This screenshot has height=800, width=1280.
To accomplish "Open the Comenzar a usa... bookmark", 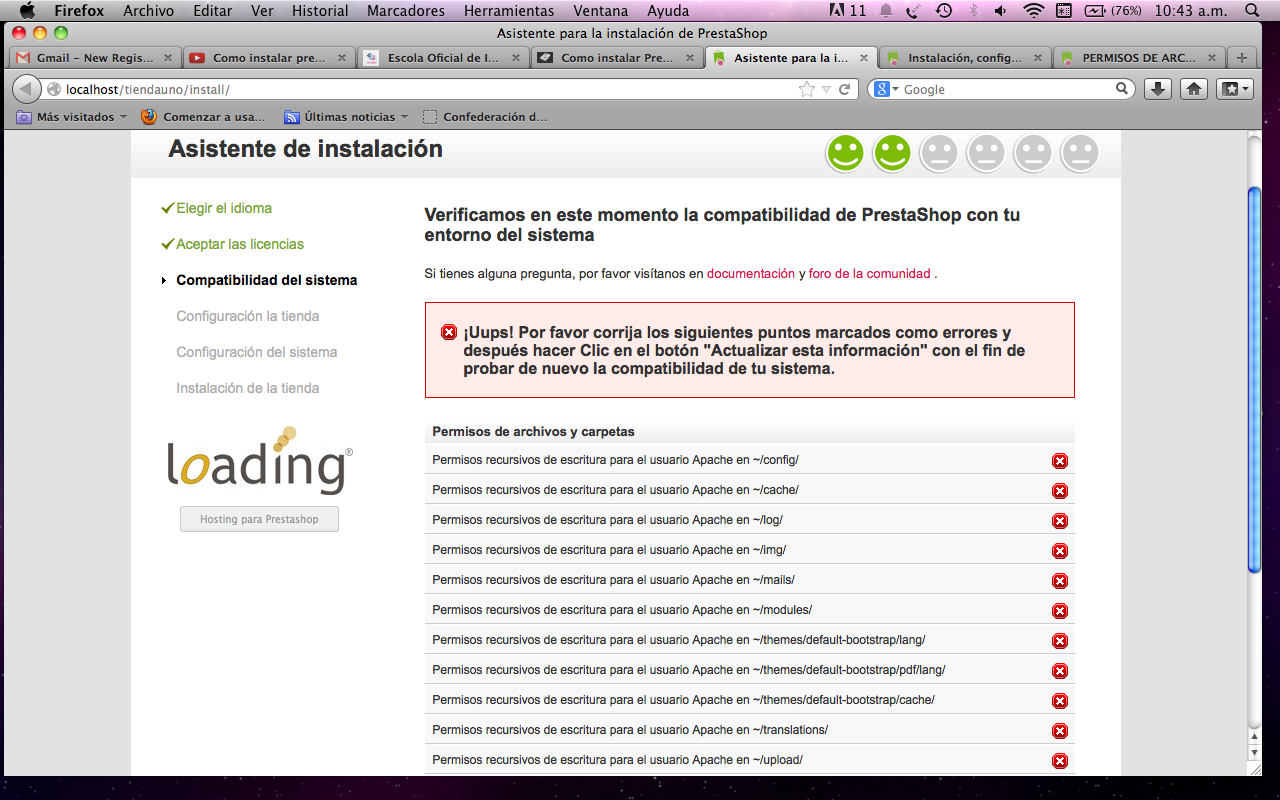I will [204, 117].
